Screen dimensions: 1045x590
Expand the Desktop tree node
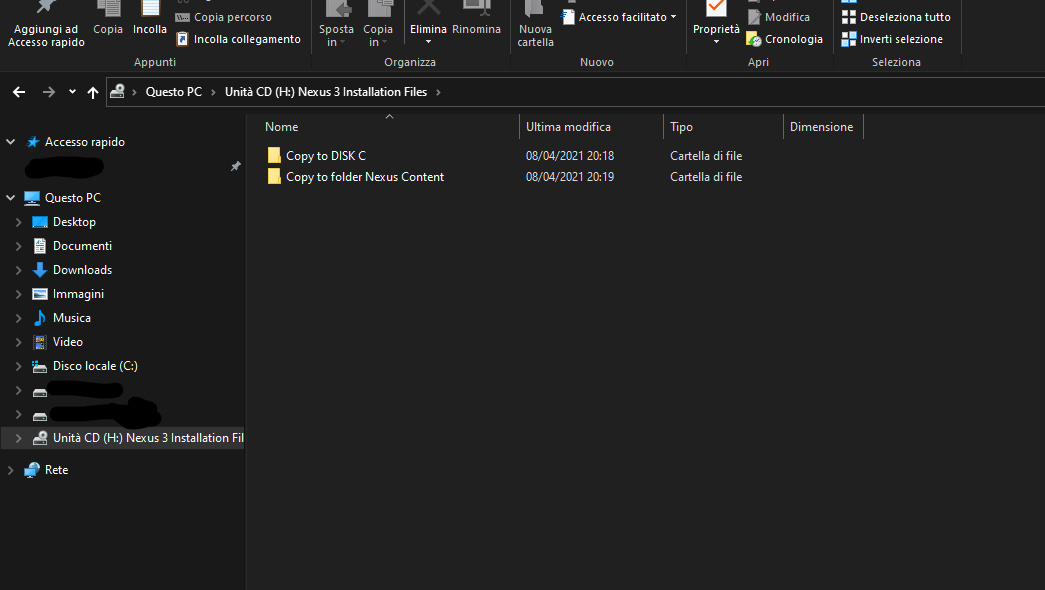[19, 222]
